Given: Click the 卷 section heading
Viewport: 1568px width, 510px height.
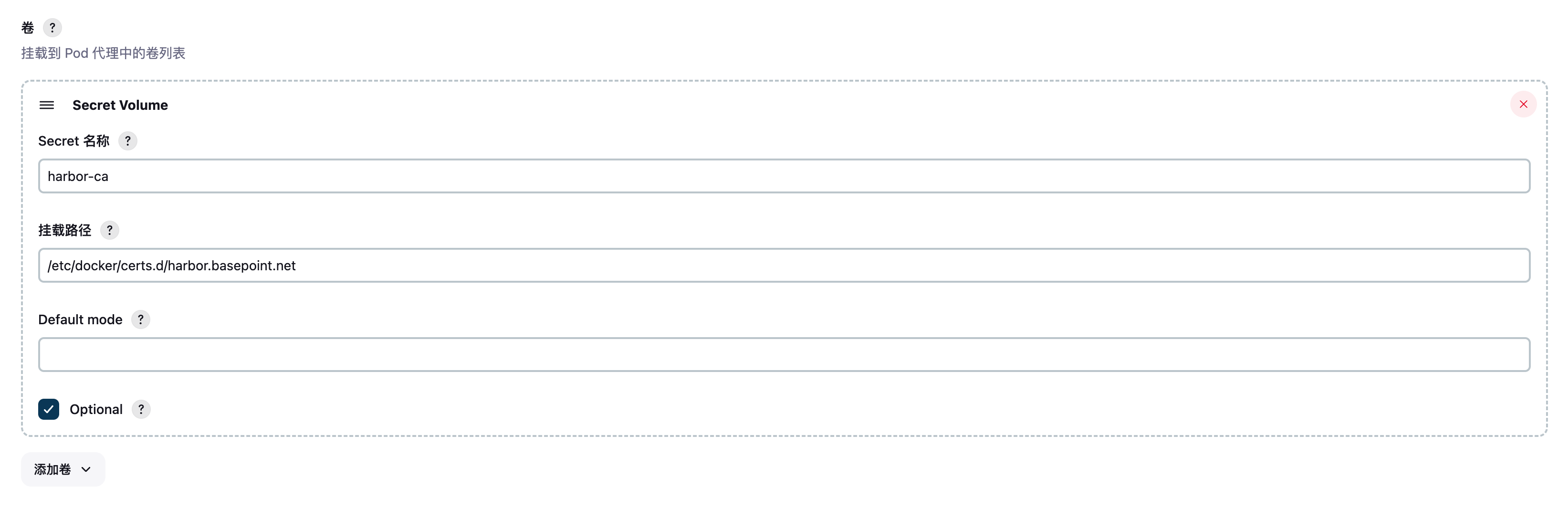Looking at the screenshot, I should [27, 27].
